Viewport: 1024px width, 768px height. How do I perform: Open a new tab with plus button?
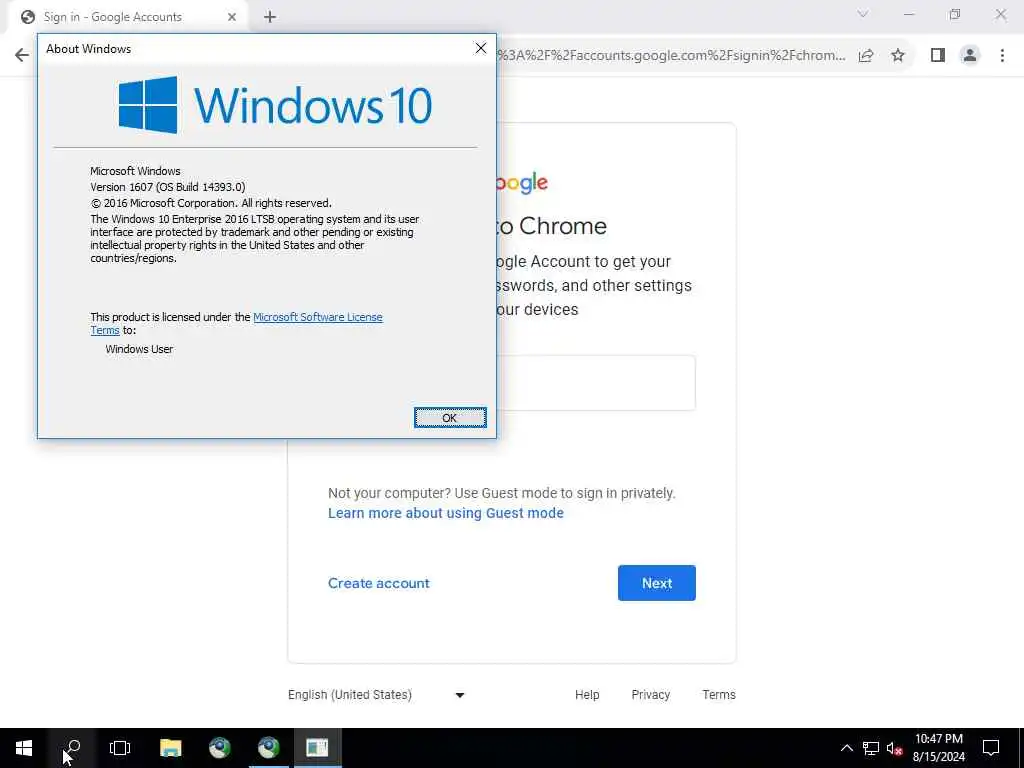pyautogui.click(x=270, y=17)
